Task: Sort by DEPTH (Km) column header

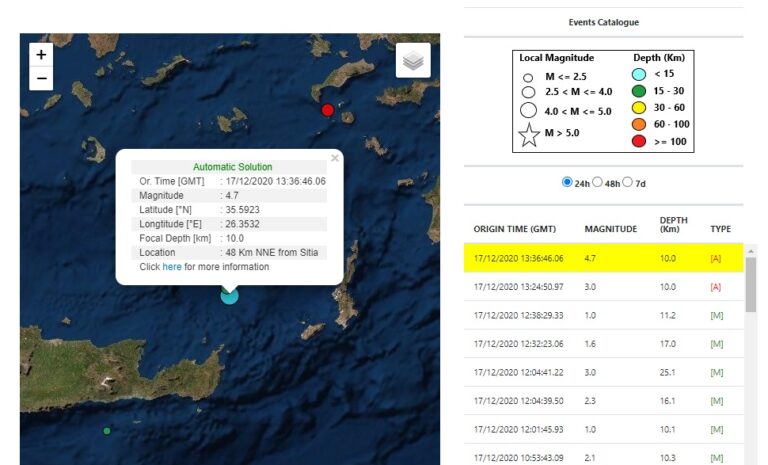Action: pyautogui.click(x=673, y=227)
